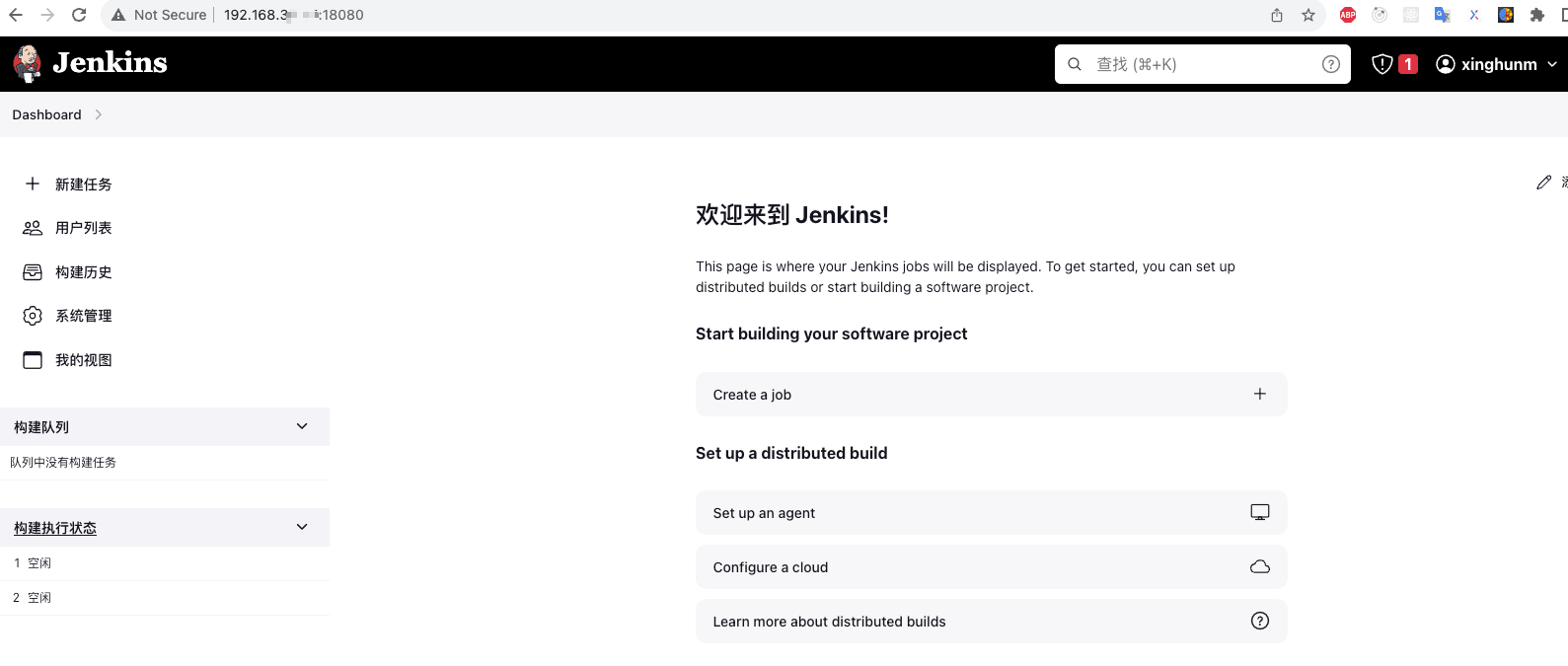
Task: Click the help icon in Learn more row
Action: pyautogui.click(x=1260, y=621)
